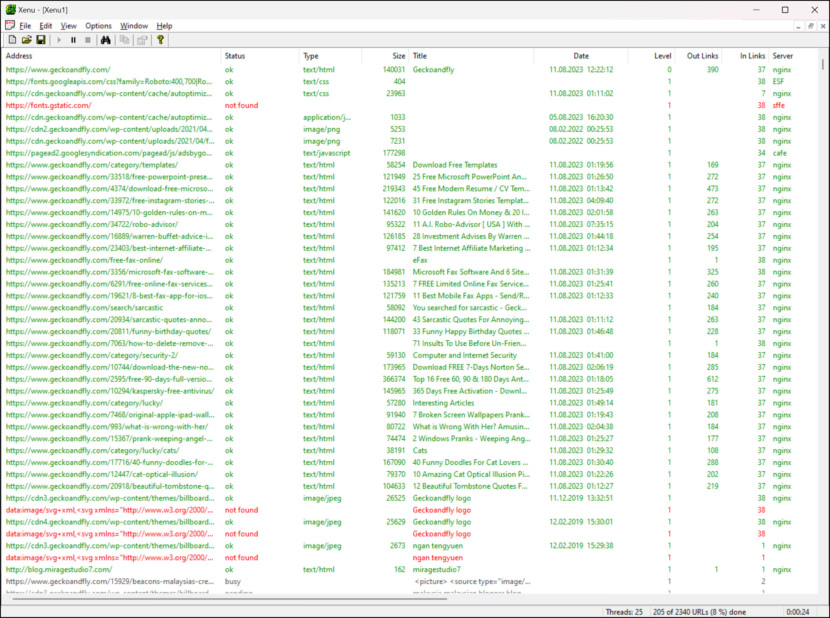This screenshot has height=618, width=830.
Task: Click the Xenu document icon beside File
Action: click(x=9, y=25)
